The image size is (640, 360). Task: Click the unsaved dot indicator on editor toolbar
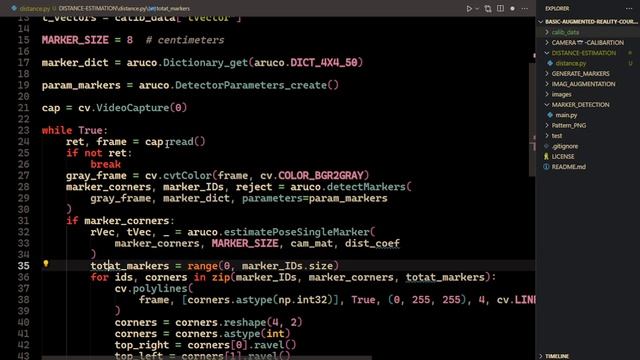[512, 9]
